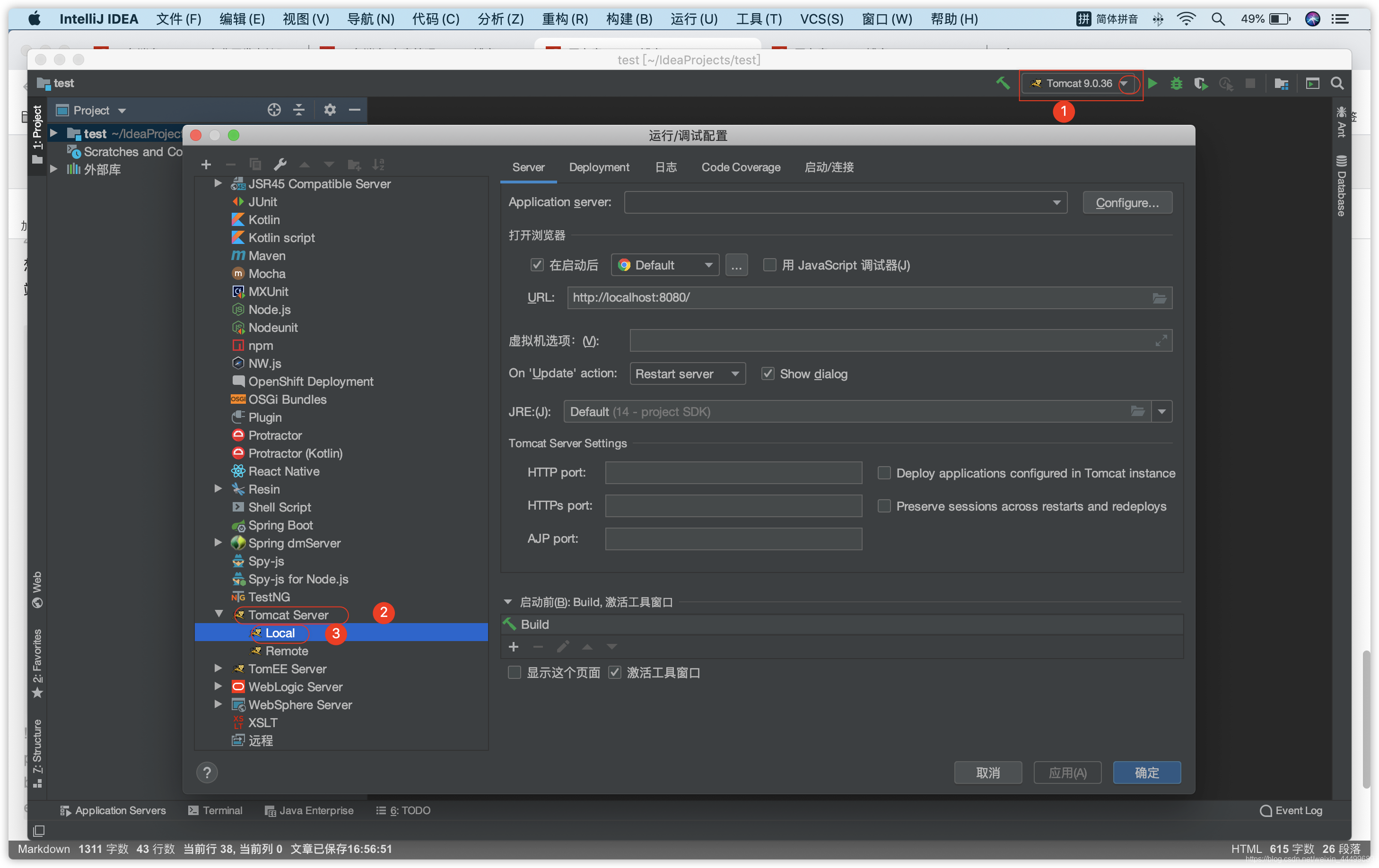1379x868 pixels.
Task: Enable 显示这个页面 checkbox
Action: (x=514, y=673)
